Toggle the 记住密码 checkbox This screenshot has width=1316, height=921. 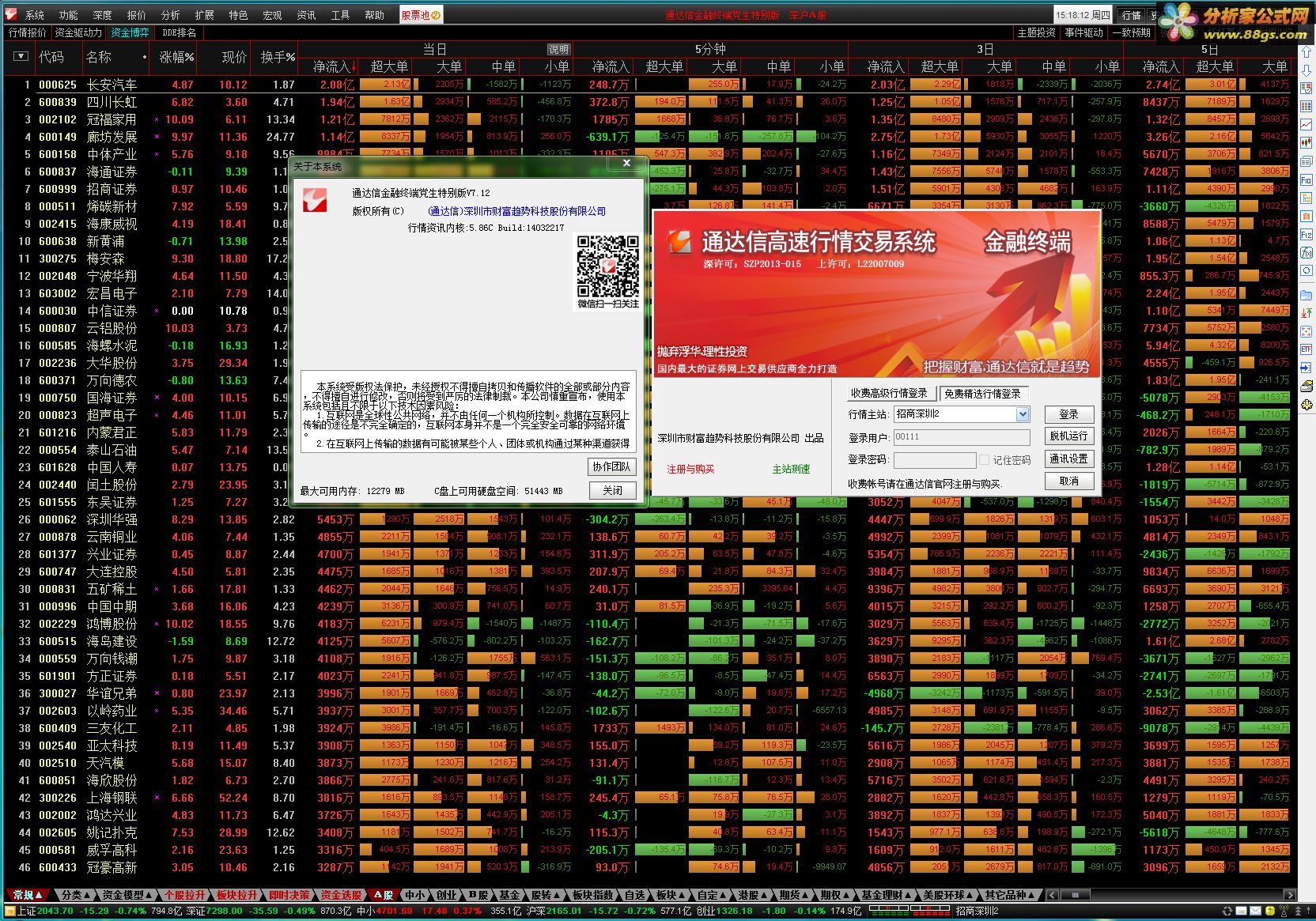[x=984, y=459]
